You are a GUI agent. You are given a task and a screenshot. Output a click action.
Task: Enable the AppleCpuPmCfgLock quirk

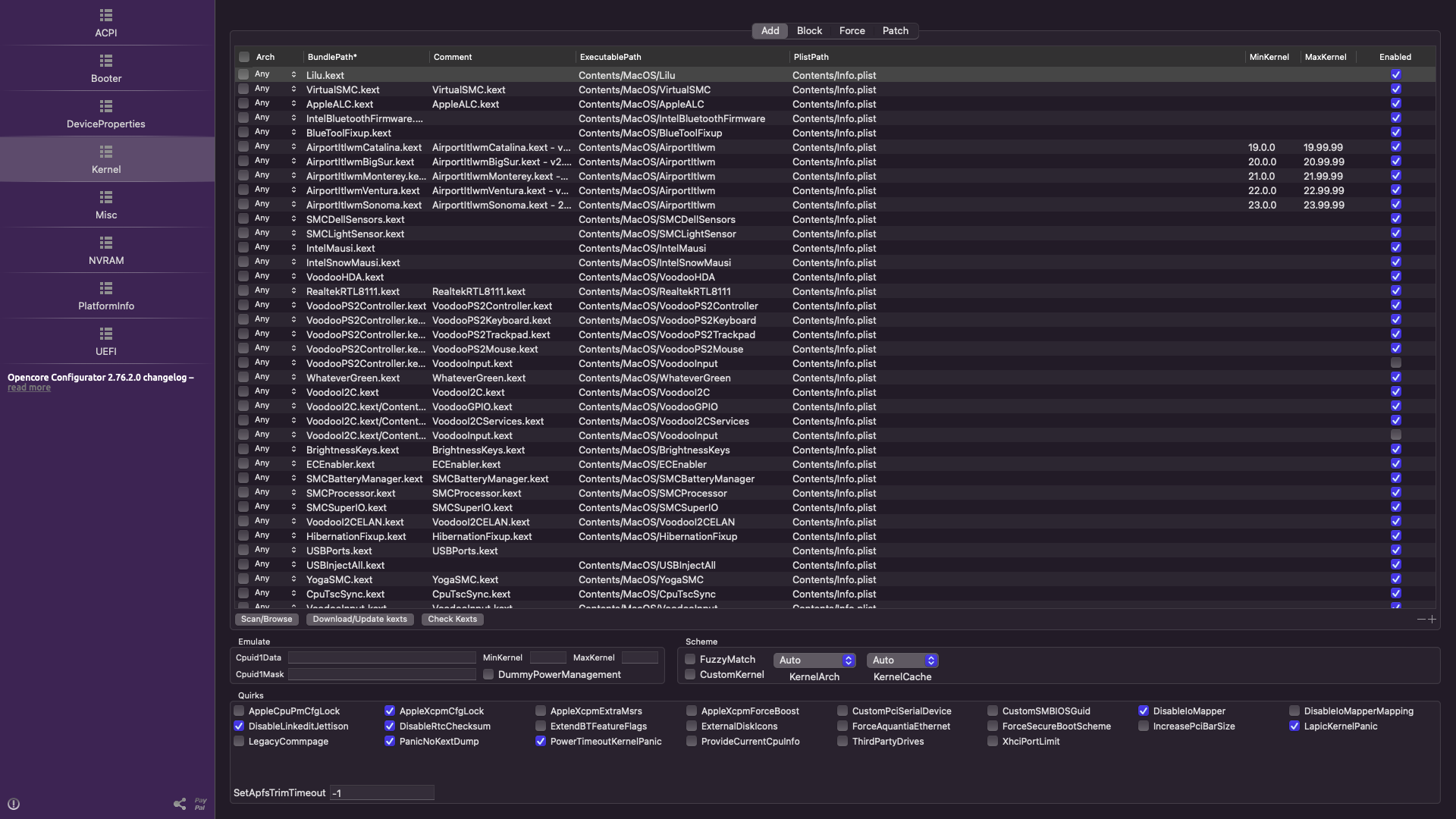(240, 711)
